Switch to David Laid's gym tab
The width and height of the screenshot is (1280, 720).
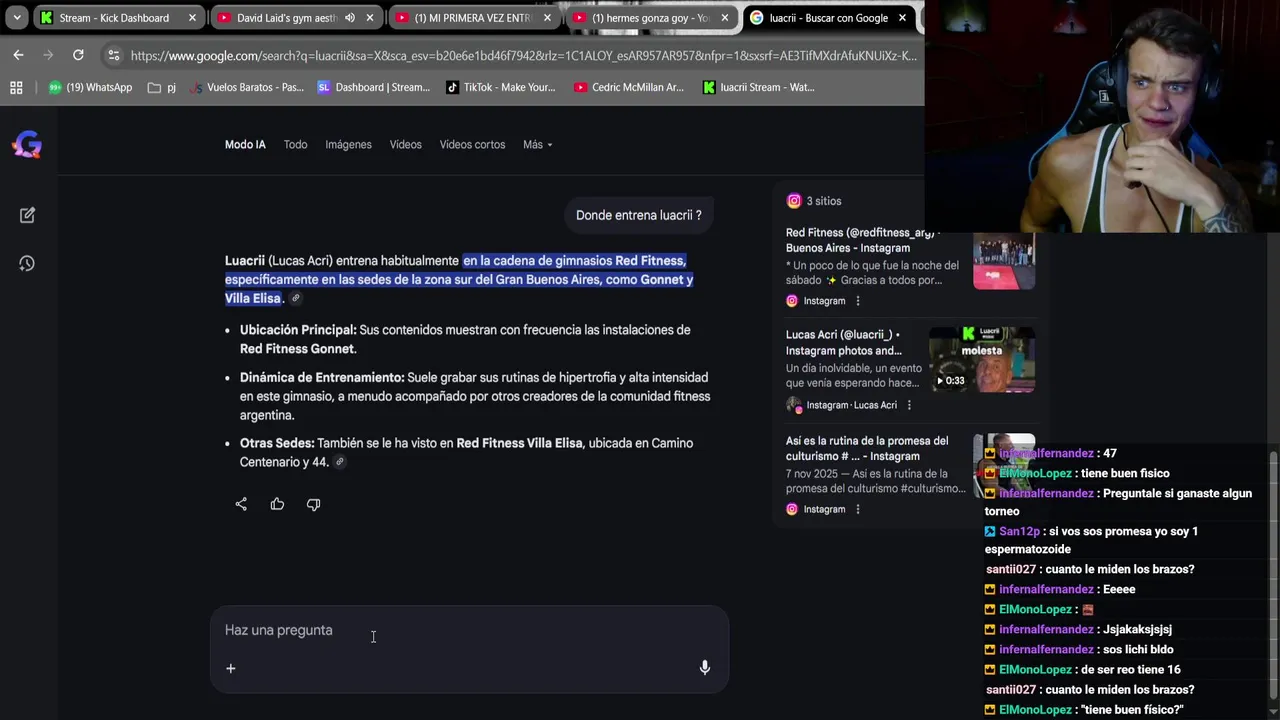[x=287, y=17]
